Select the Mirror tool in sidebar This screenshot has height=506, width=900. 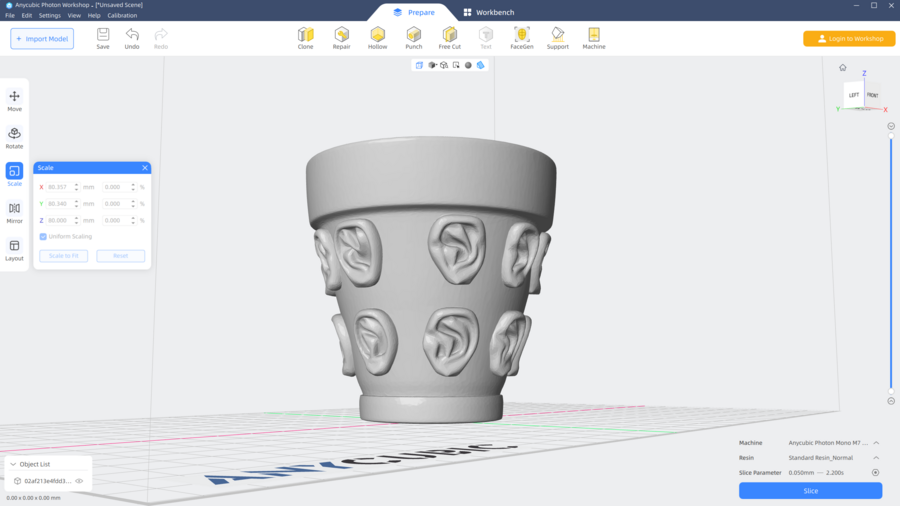pyautogui.click(x=14, y=213)
